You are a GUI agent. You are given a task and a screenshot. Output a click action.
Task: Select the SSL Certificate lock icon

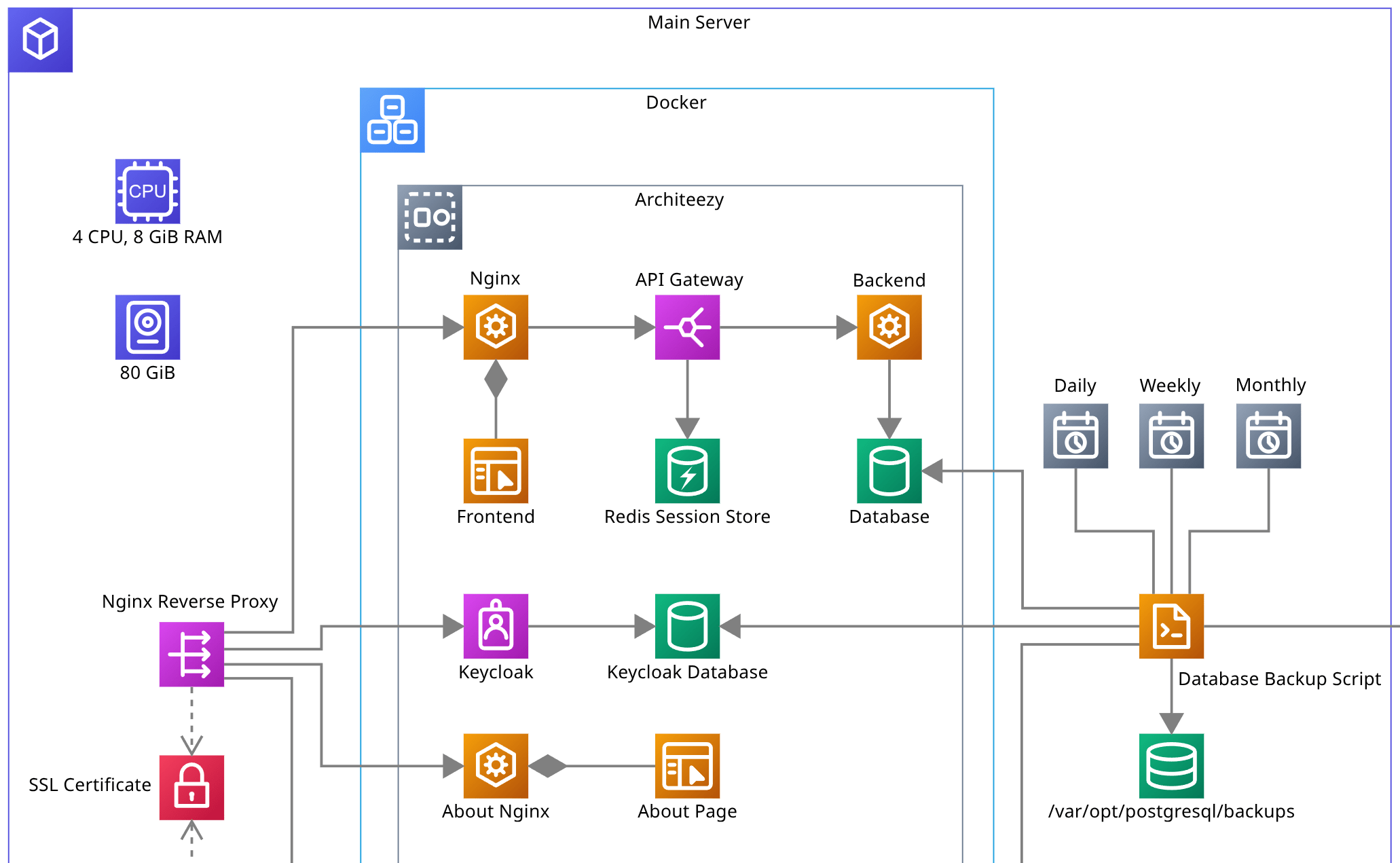191,786
